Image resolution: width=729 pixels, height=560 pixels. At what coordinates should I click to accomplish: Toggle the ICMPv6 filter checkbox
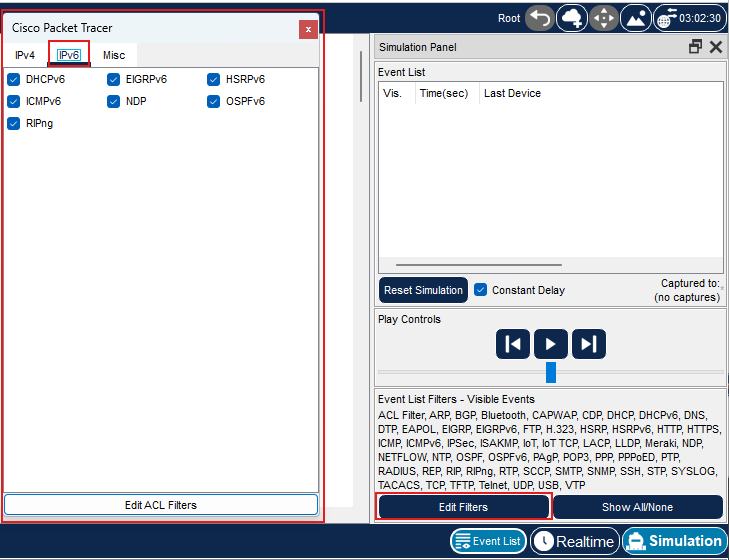pos(13,101)
